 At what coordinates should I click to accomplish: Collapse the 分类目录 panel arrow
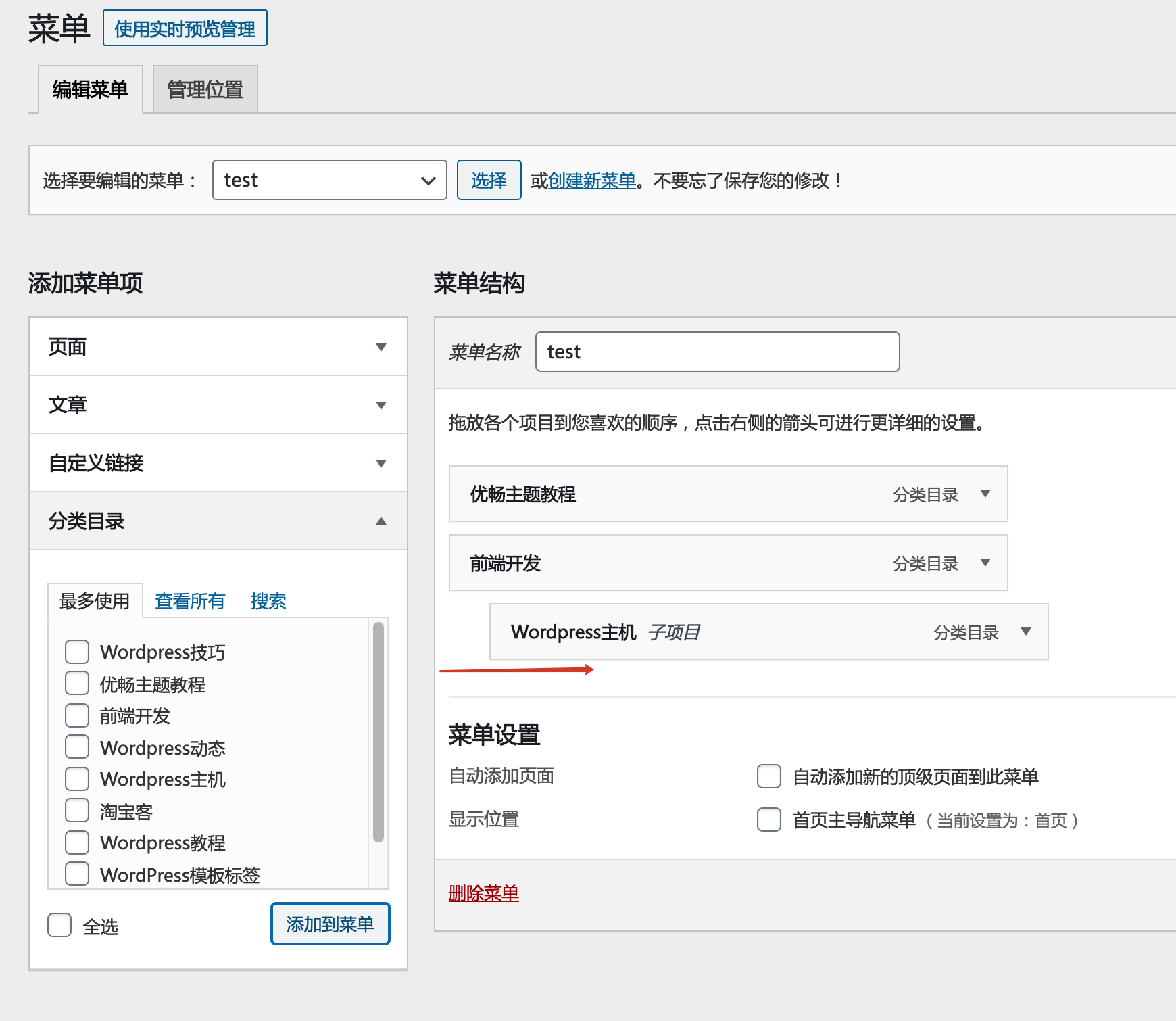click(381, 521)
